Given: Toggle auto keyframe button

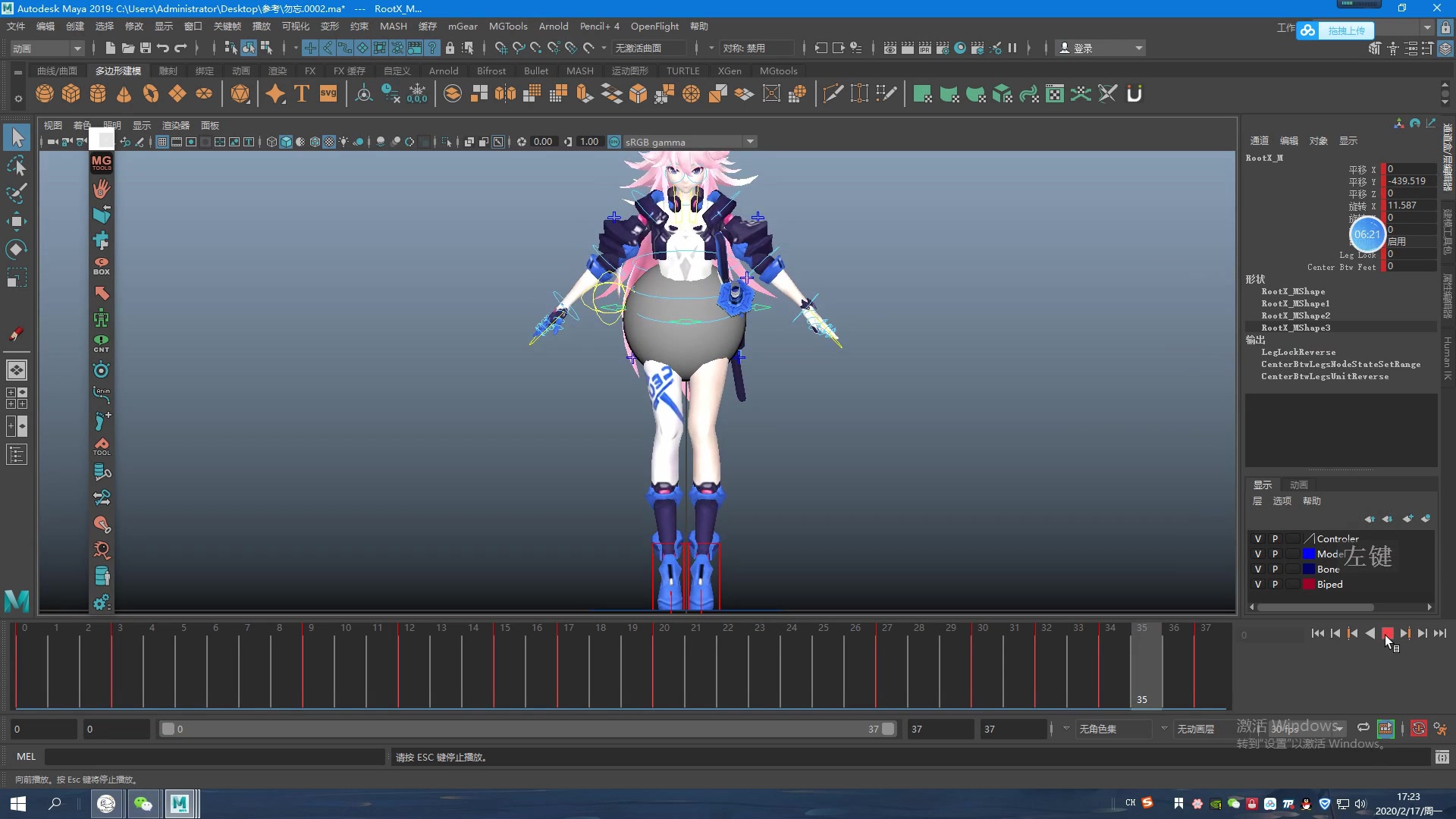Looking at the screenshot, I should 1419,728.
